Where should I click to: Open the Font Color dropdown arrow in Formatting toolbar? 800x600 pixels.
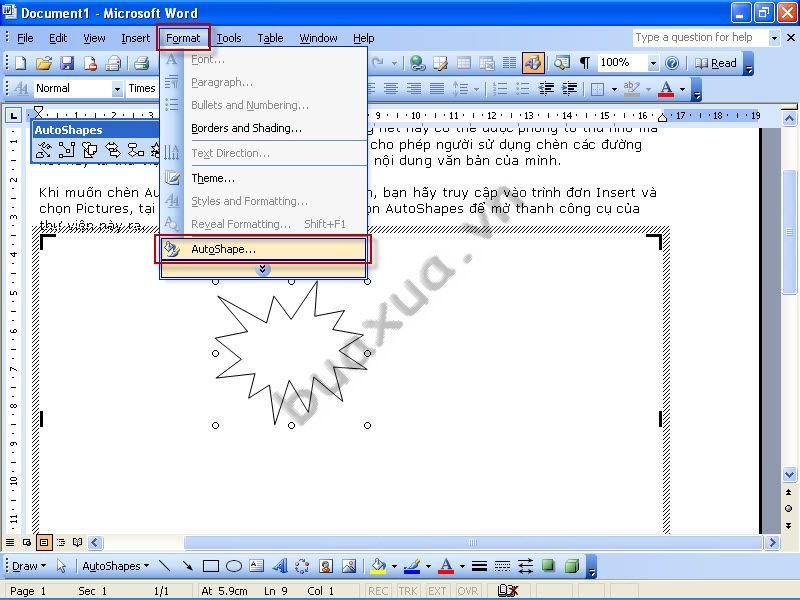coord(682,89)
